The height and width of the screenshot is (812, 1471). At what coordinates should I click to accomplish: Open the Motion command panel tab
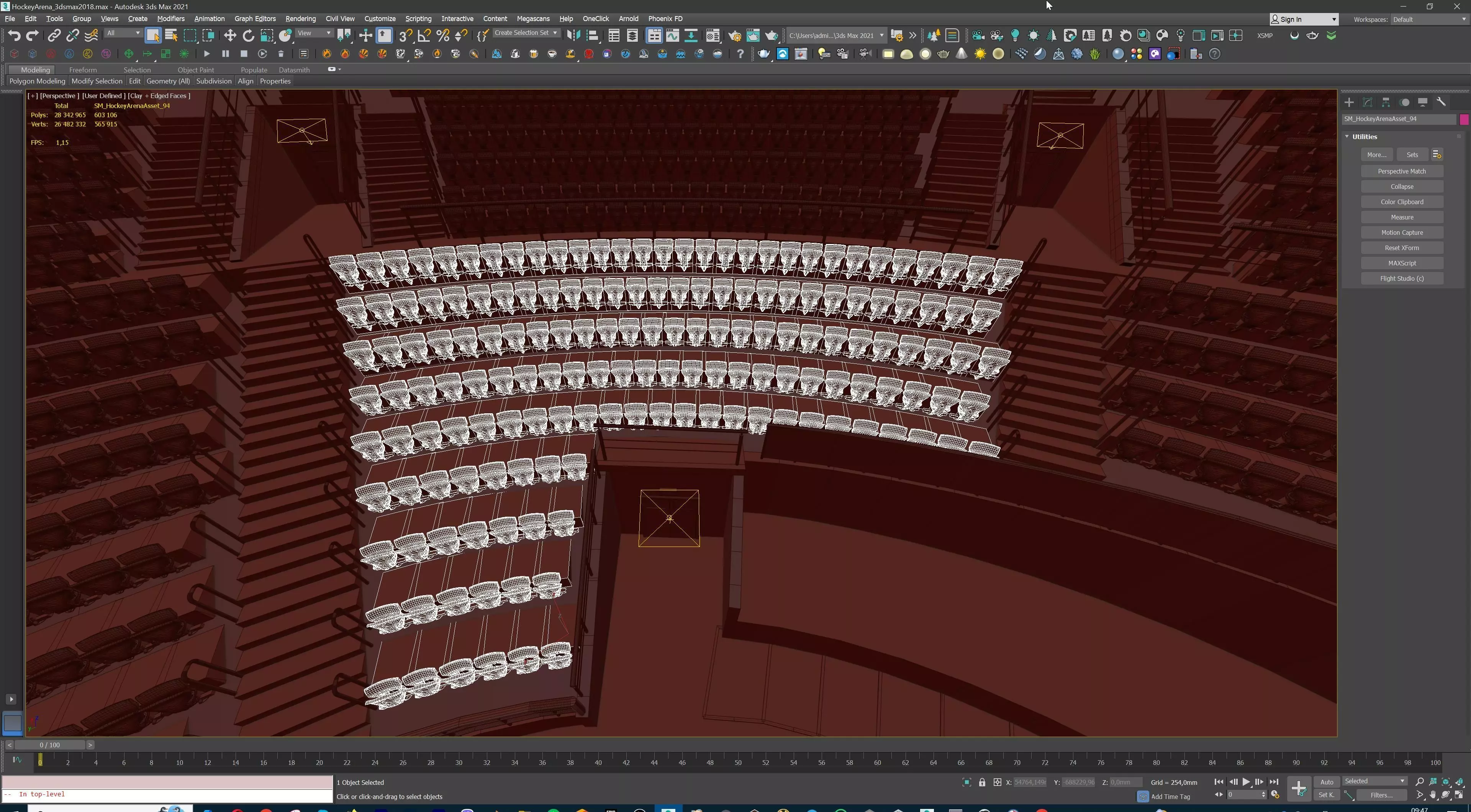tap(1405, 101)
